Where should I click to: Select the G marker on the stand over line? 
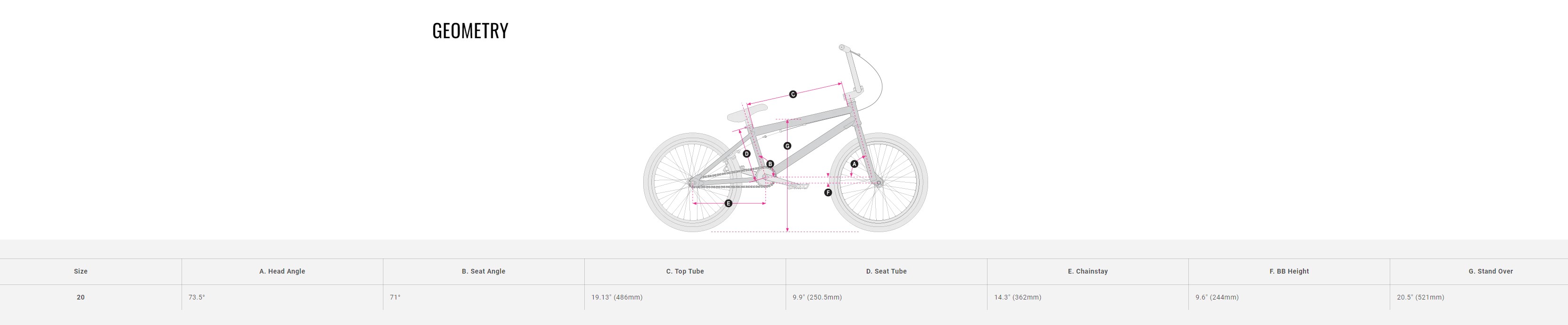point(787,146)
